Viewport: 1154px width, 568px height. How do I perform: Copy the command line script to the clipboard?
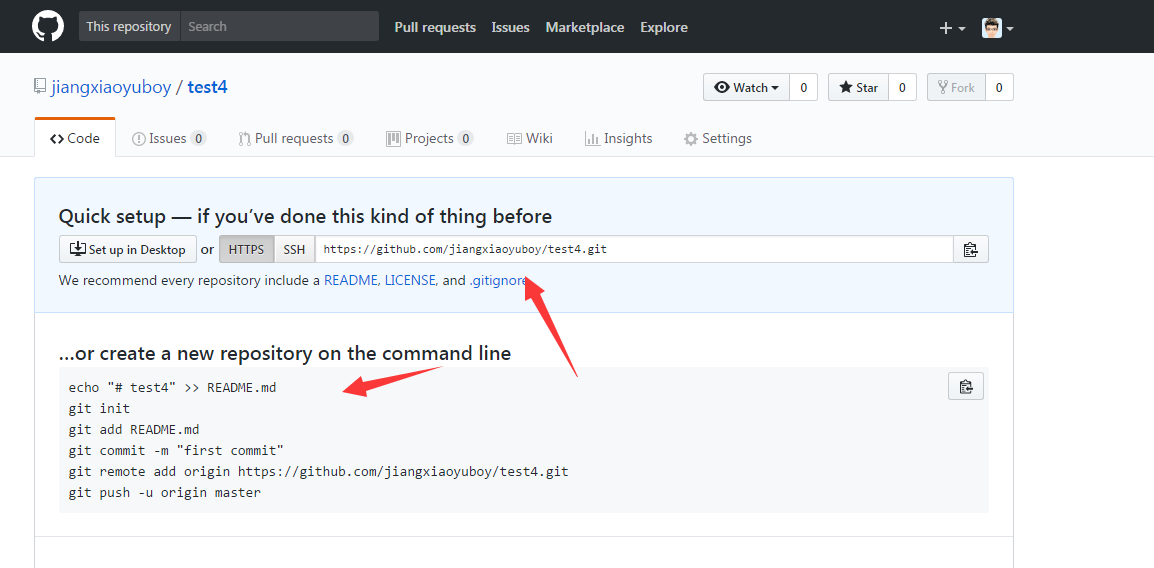click(x=966, y=386)
